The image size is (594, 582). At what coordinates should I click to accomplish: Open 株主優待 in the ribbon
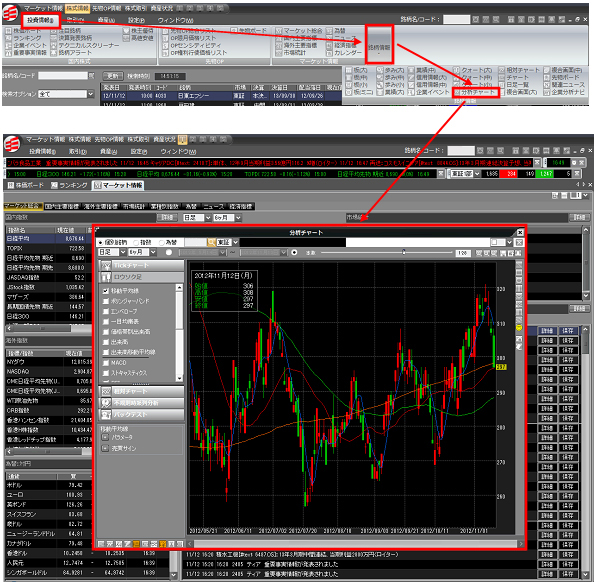pos(138,31)
